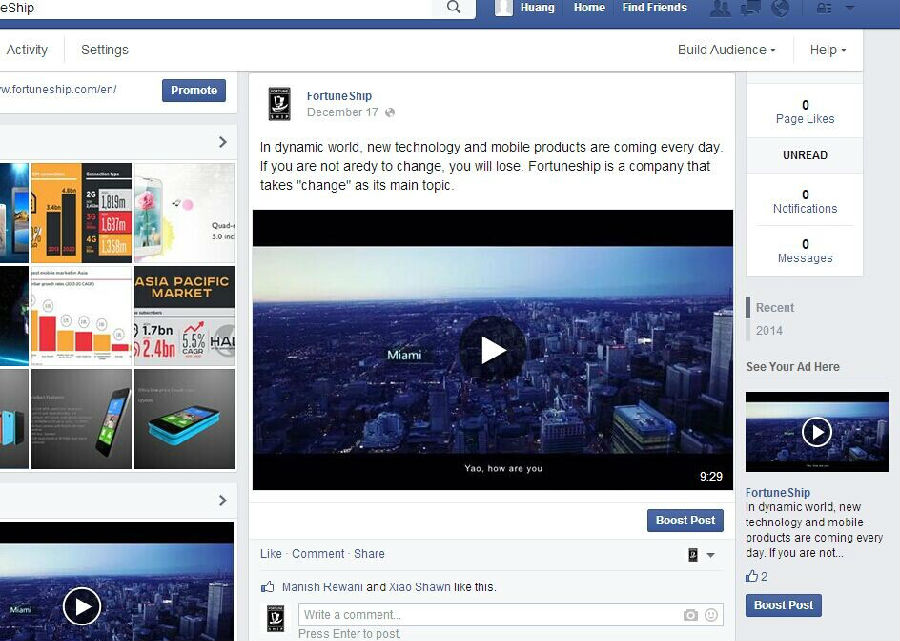900x641 pixels.
Task: Open Find Friends
Action: coord(654,7)
